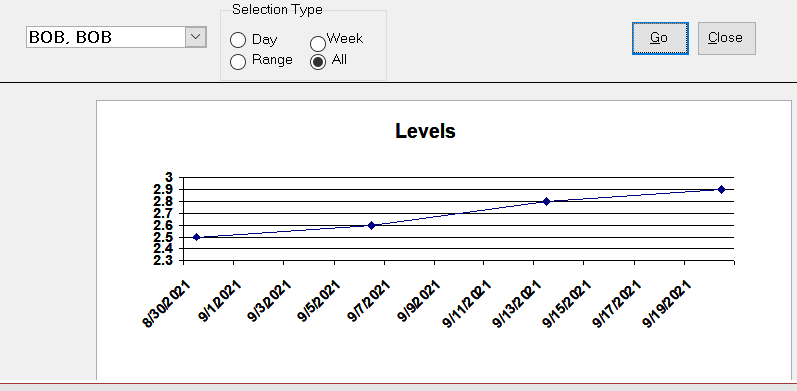Click the 2.4 y-axis label
Viewport: 797px width, 391px height.
163,249
